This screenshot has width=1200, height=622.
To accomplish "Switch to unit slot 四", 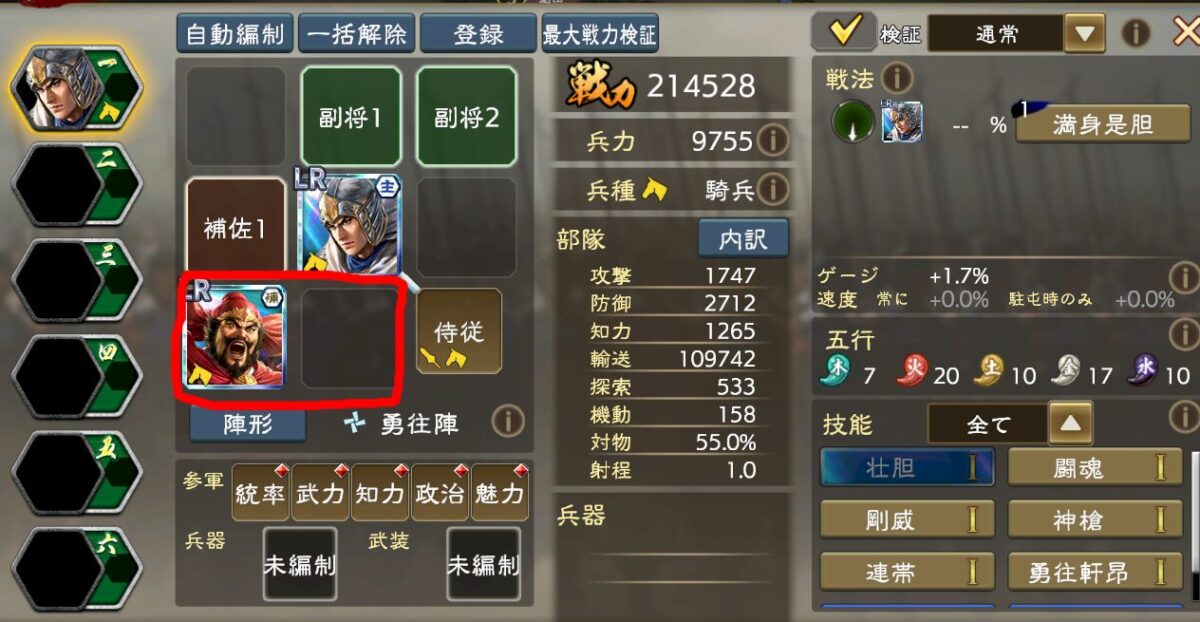I will click(76, 377).
